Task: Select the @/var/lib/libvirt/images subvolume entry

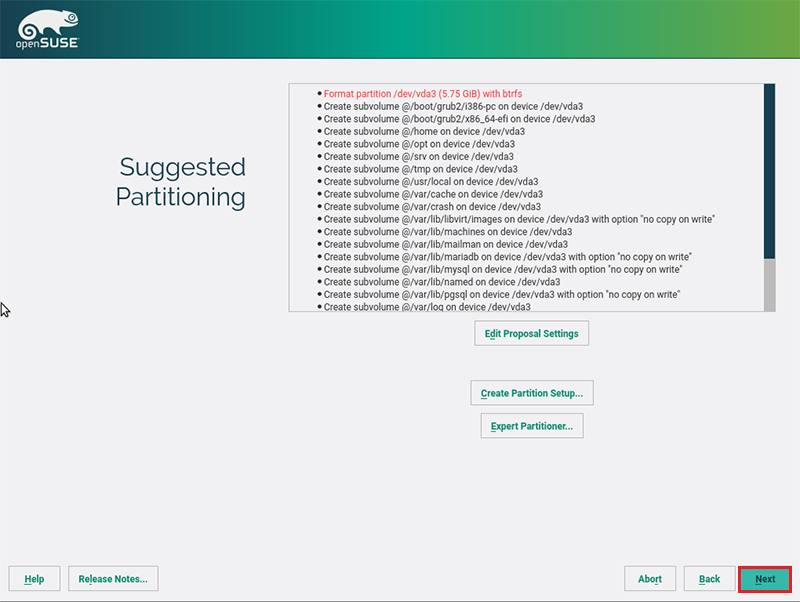Action: [519, 219]
